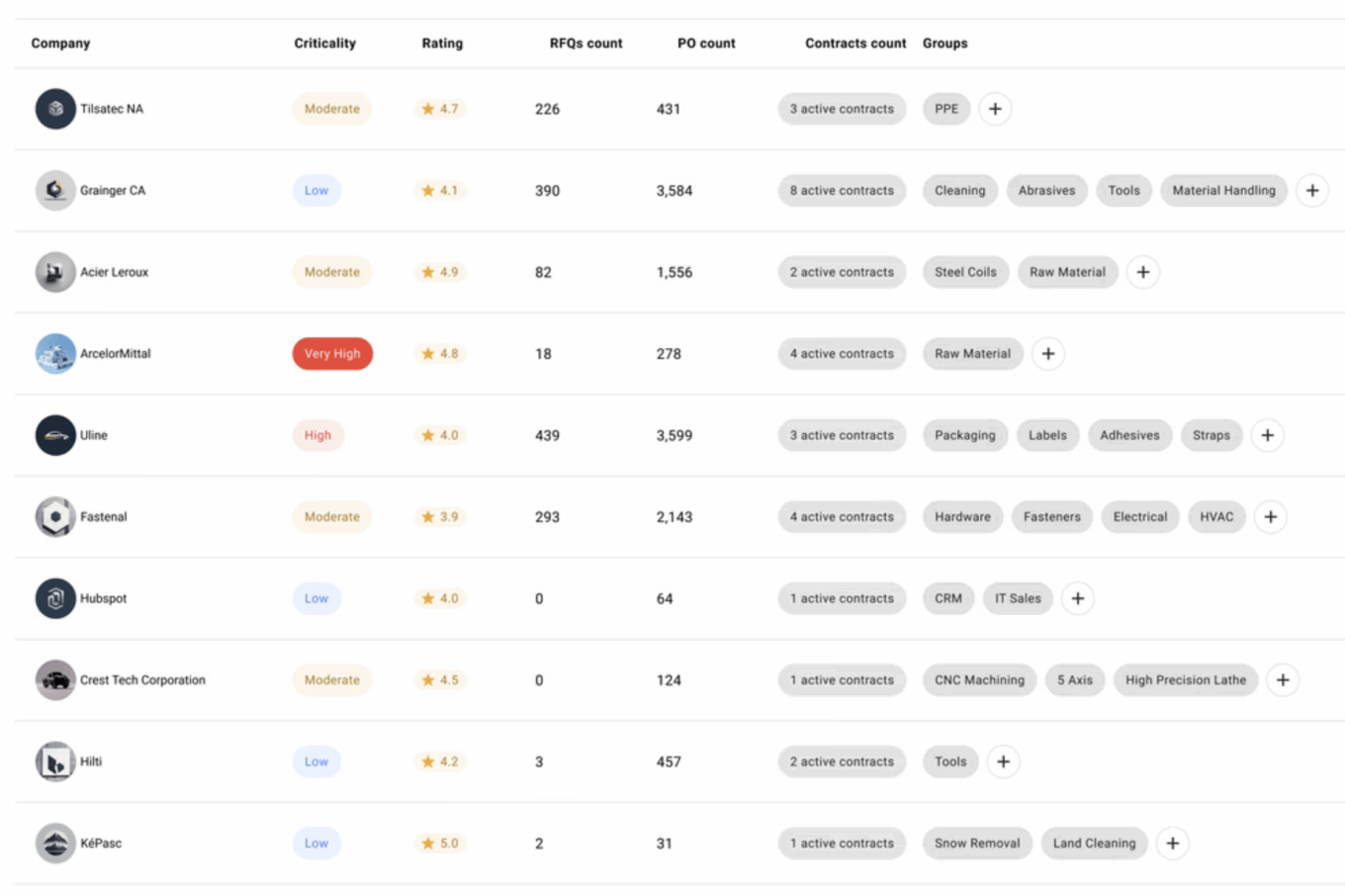The width and height of the screenshot is (1345, 896).
Task: Click the Tilsatec NA company logo
Action: [x=55, y=109]
